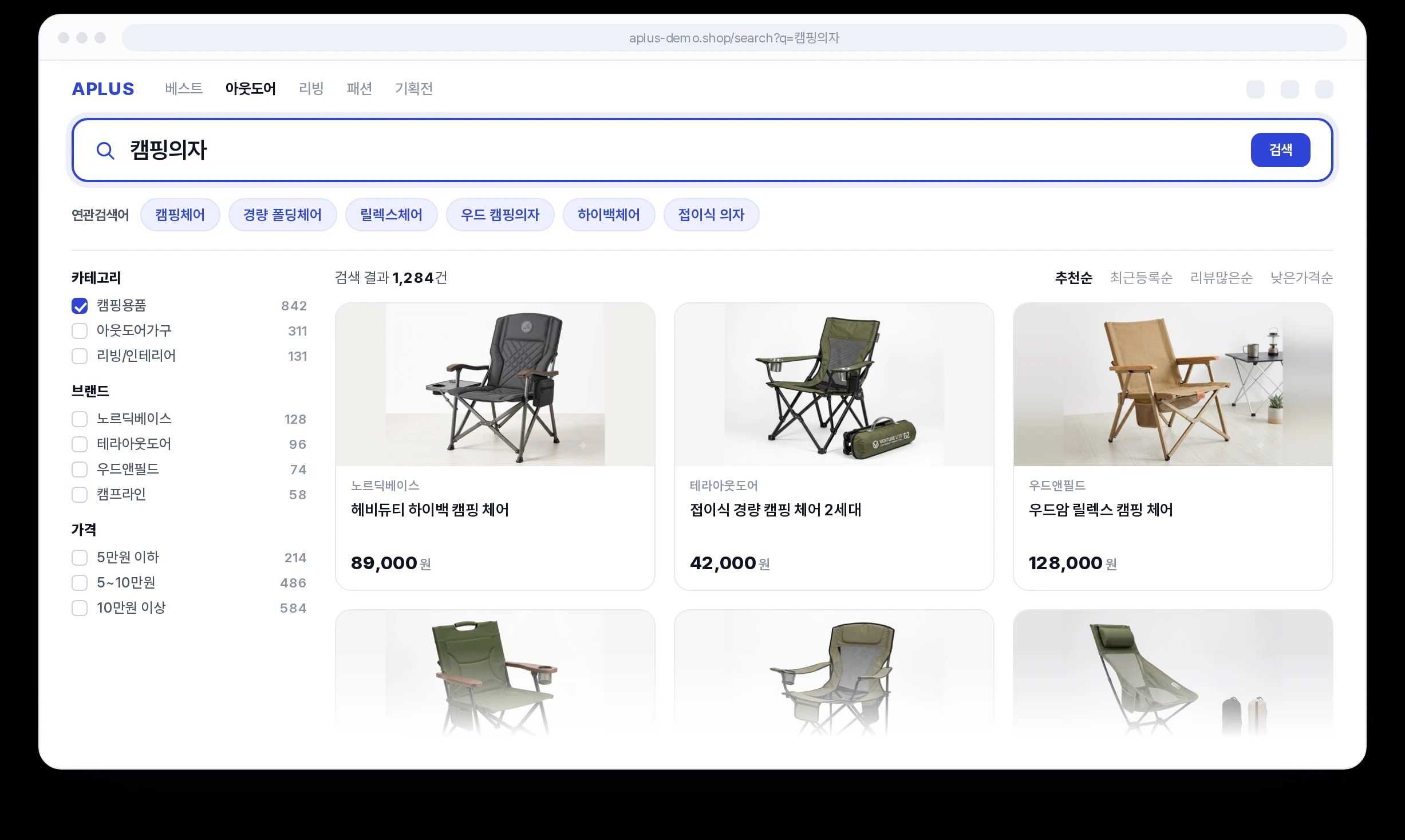The height and width of the screenshot is (840, 1405).
Task: Check the 노르딕베이스 brand checkbox
Action: [x=80, y=419]
